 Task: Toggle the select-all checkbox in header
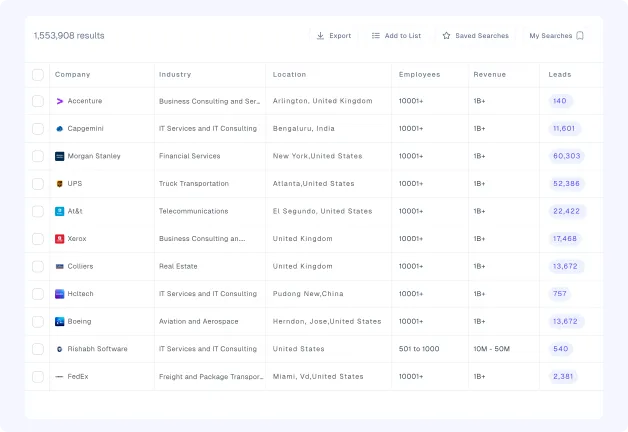click(x=38, y=74)
